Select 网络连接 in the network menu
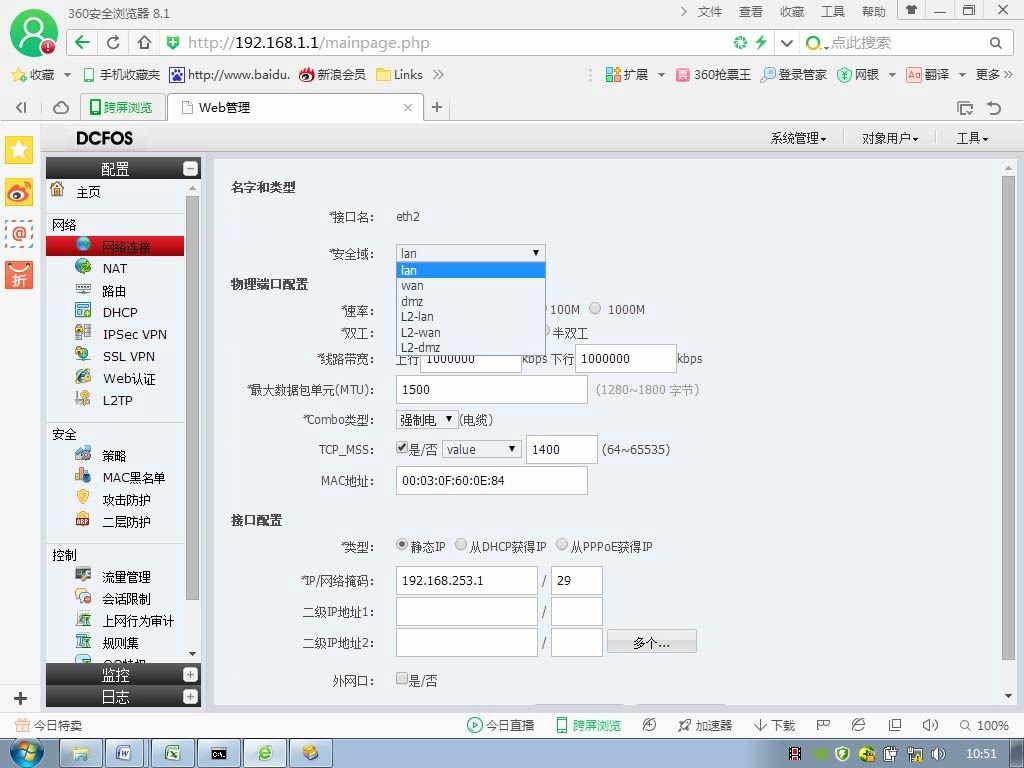1024x768 pixels. tap(115, 246)
